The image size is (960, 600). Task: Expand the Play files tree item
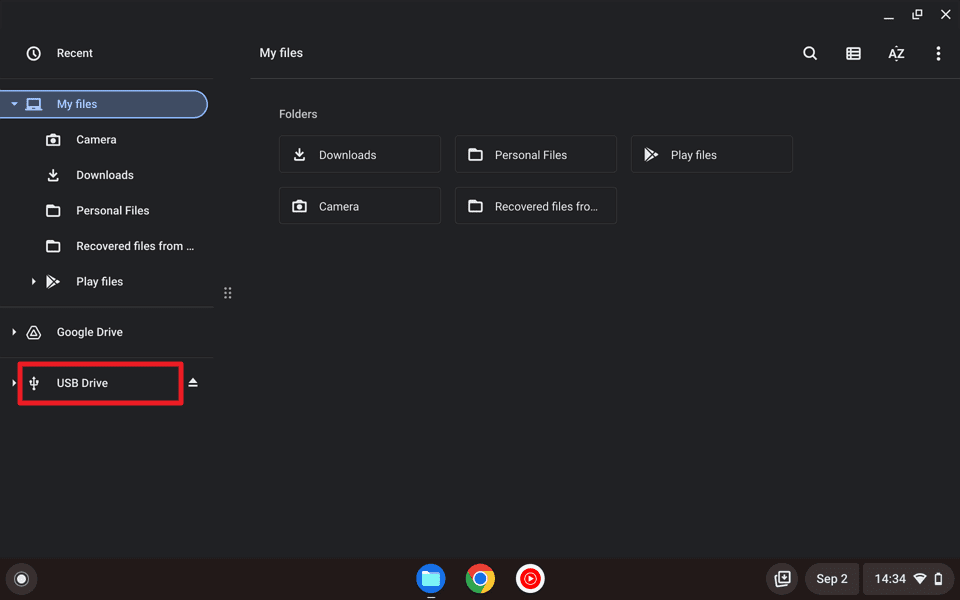click(x=33, y=281)
